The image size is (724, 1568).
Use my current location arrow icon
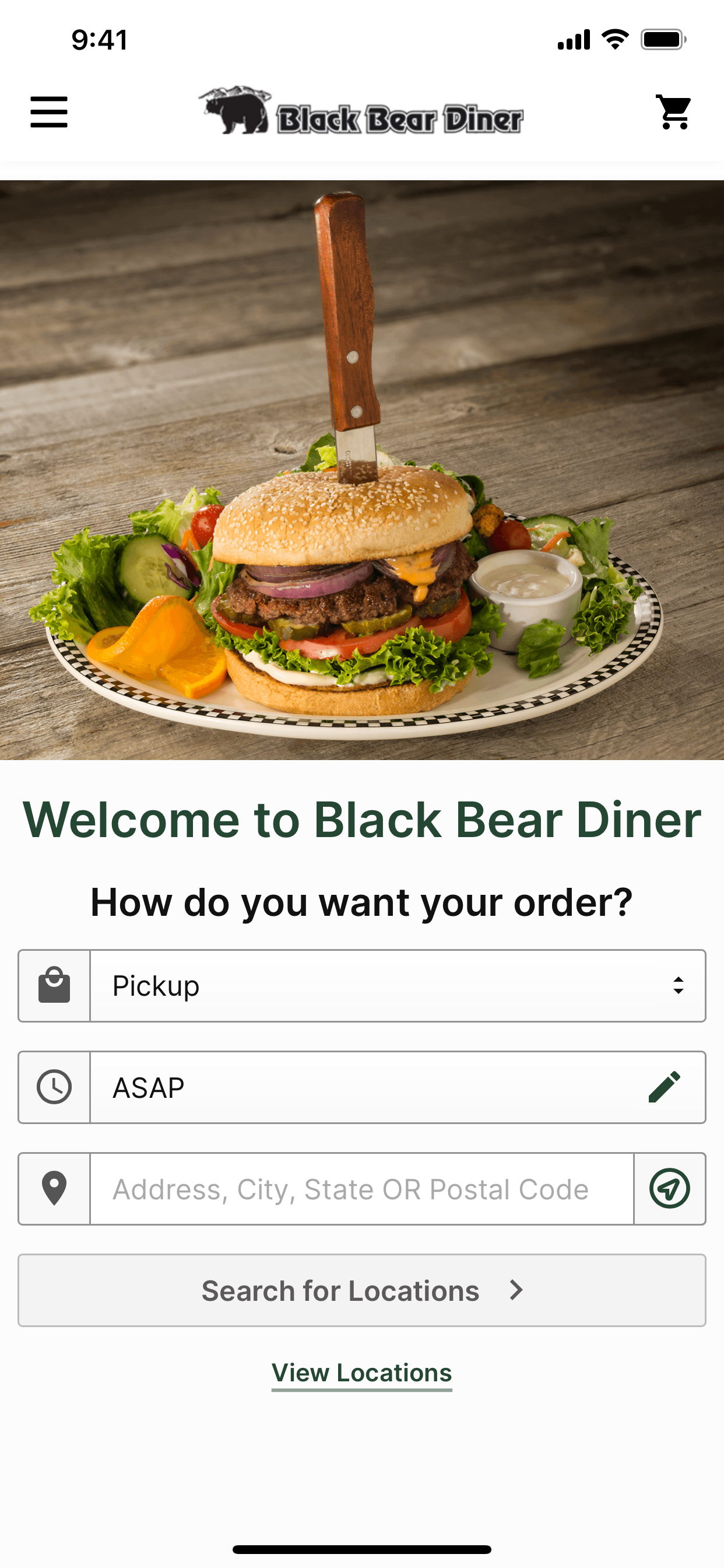(x=670, y=1188)
